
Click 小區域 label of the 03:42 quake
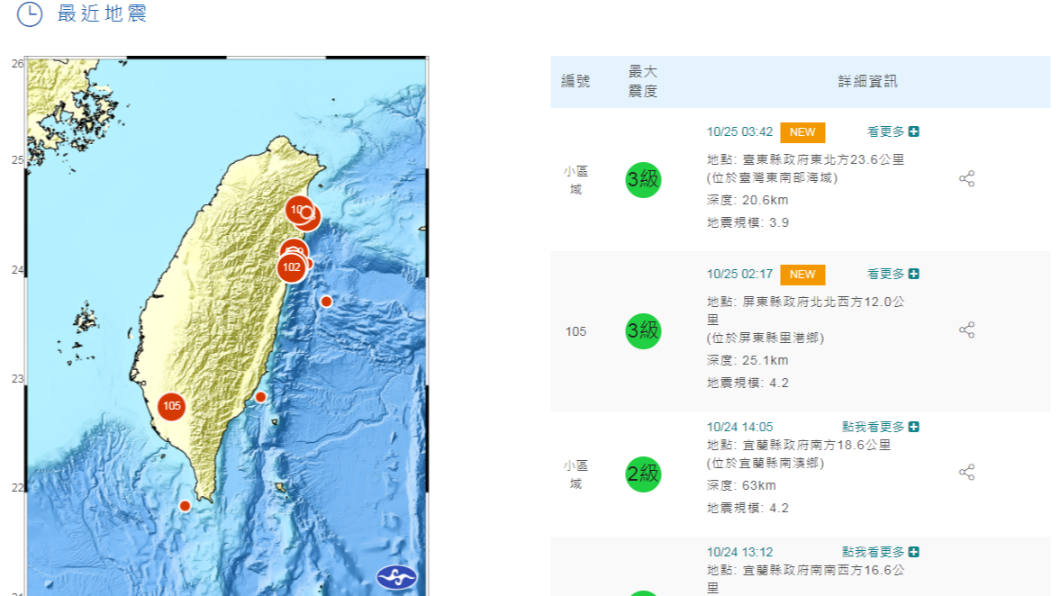tap(575, 180)
